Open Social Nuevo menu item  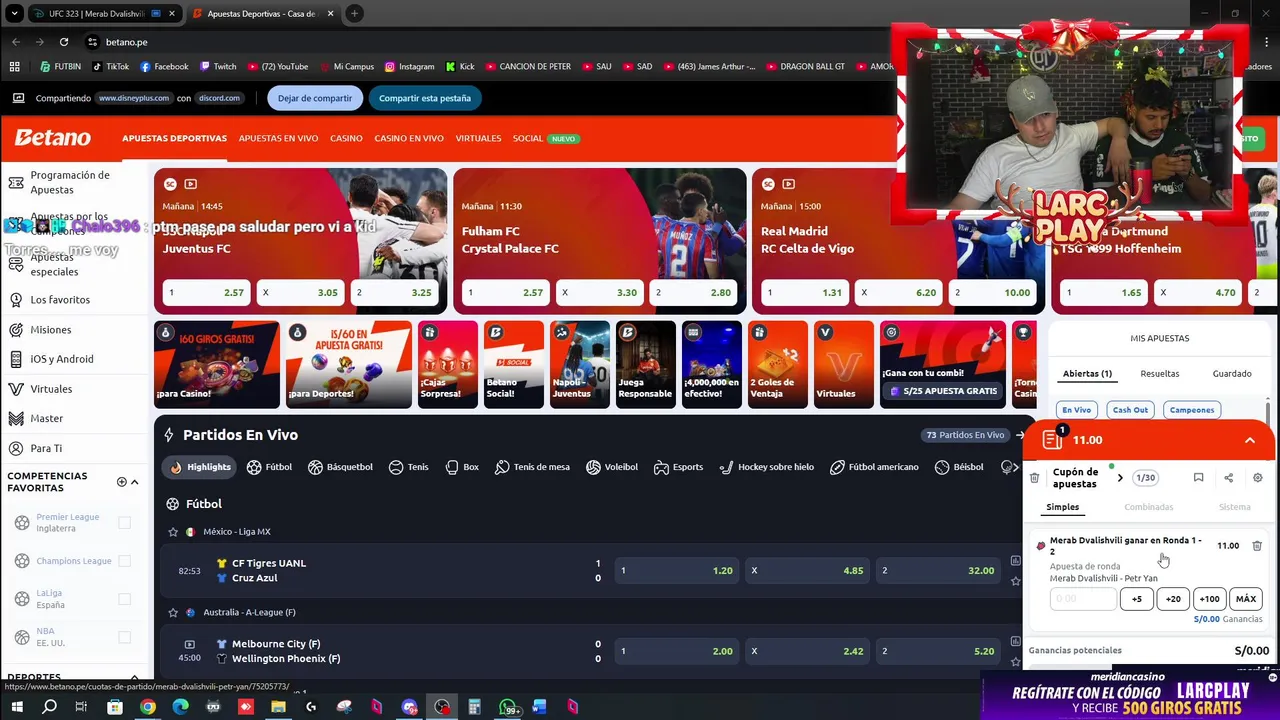pyautogui.click(x=546, y=138)
